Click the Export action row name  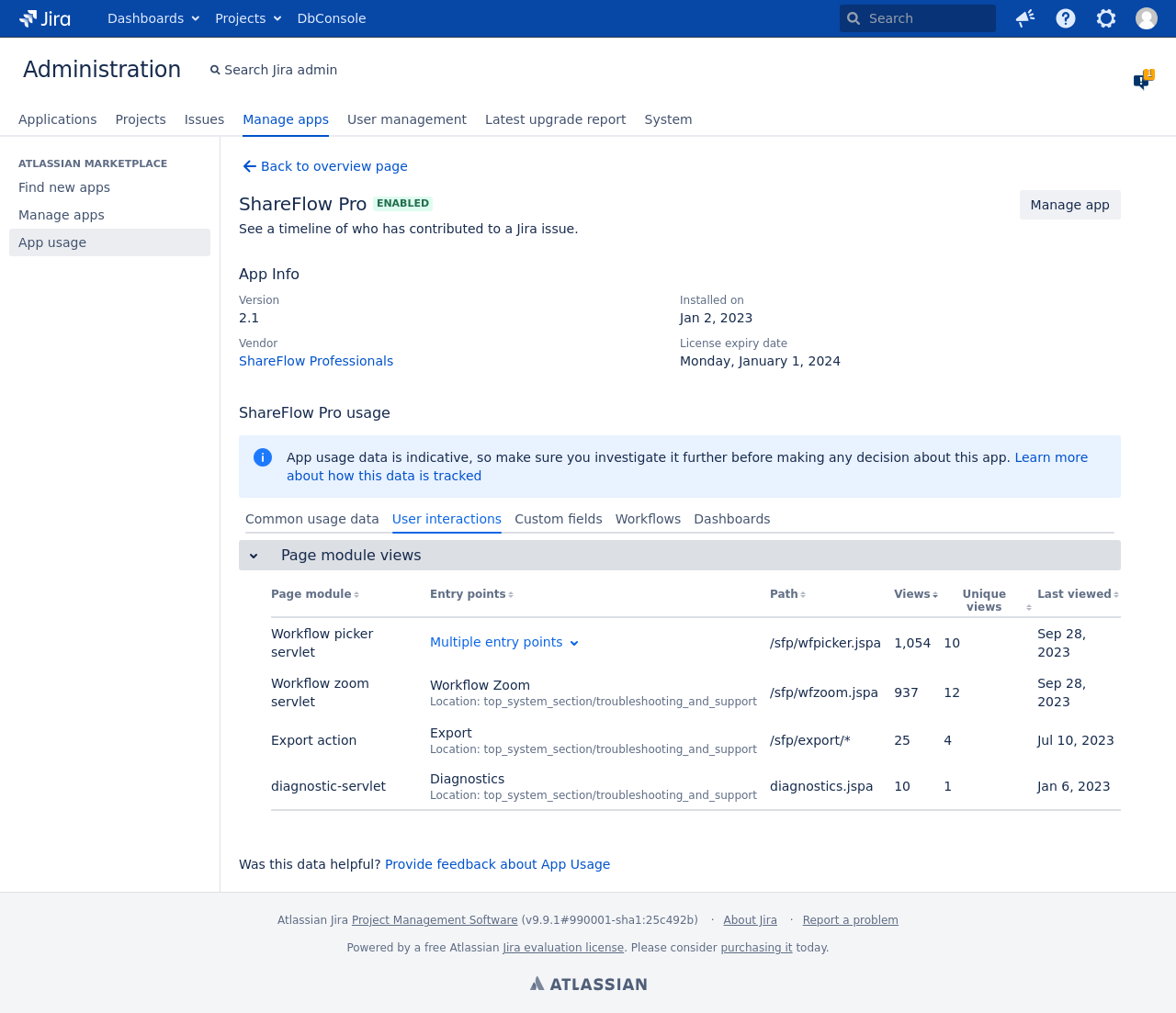pos(313,740)
